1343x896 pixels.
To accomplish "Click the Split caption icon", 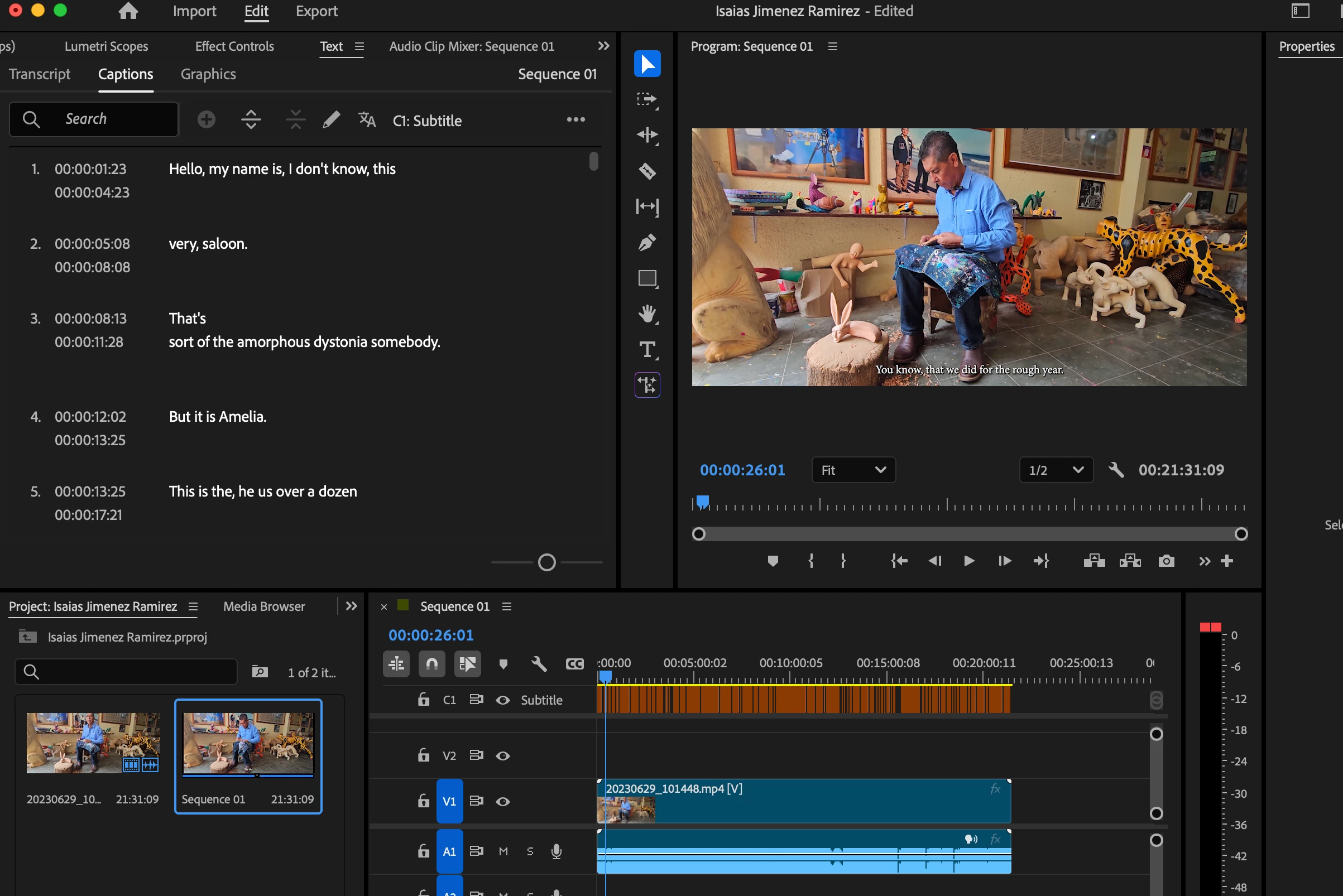I will pyautogui.click(x=251, y=120).
